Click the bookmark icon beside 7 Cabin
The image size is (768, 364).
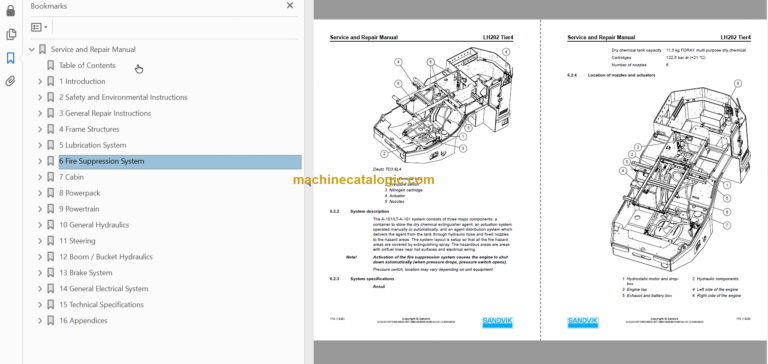pyautogui.click(x=50, y=177)
